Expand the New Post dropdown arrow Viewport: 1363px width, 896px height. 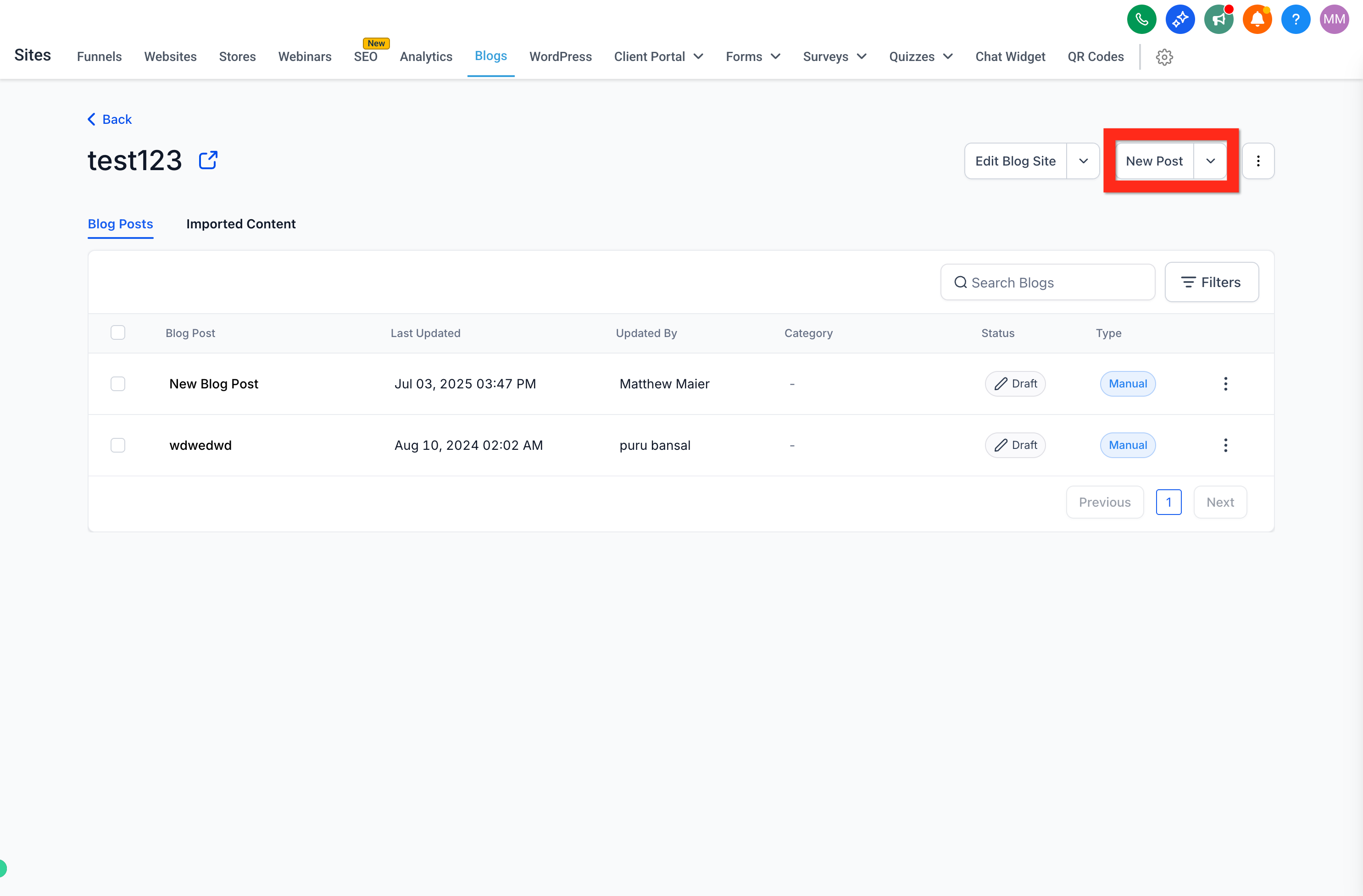coord(1210,161)
